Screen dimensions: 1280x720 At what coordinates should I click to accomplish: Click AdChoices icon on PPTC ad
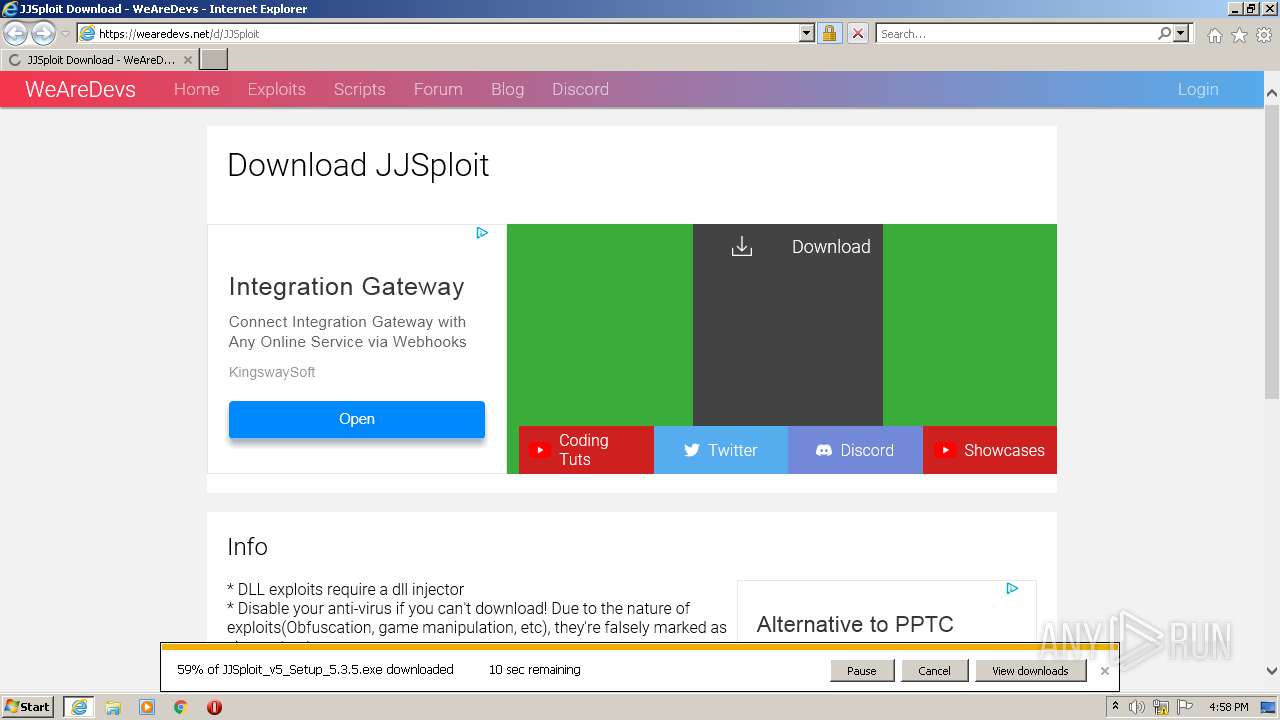[1011, 588]
